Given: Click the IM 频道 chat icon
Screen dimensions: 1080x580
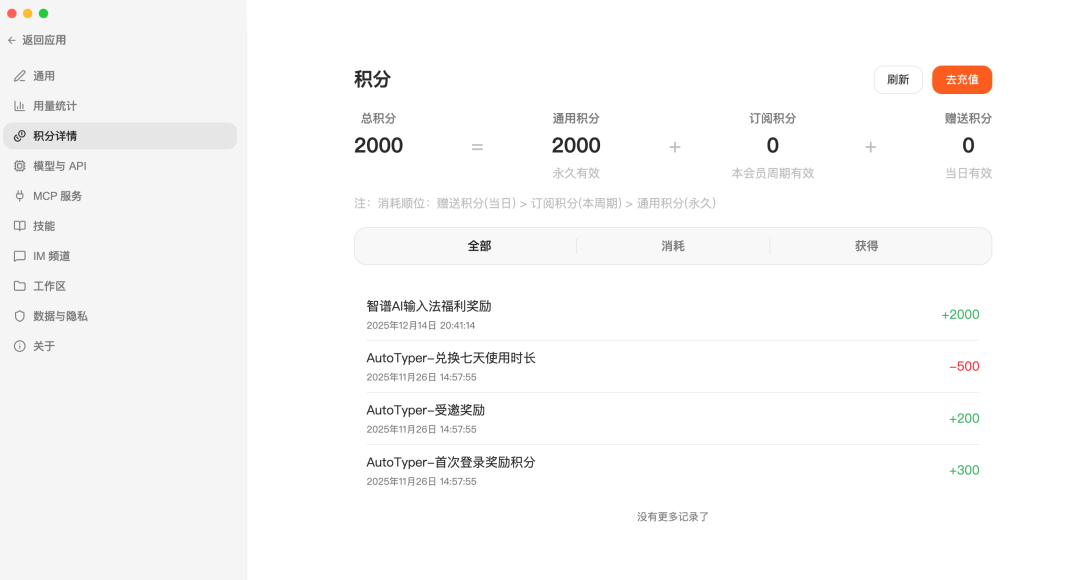Looking at the screenshot, I should [22, 255].
